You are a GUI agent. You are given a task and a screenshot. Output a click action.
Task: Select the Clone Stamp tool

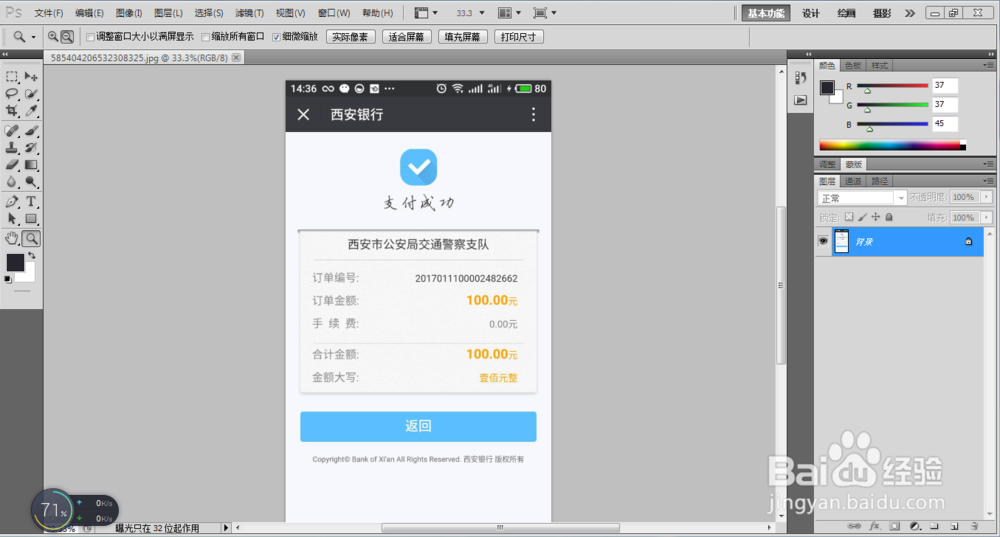[x=12, y=147]
